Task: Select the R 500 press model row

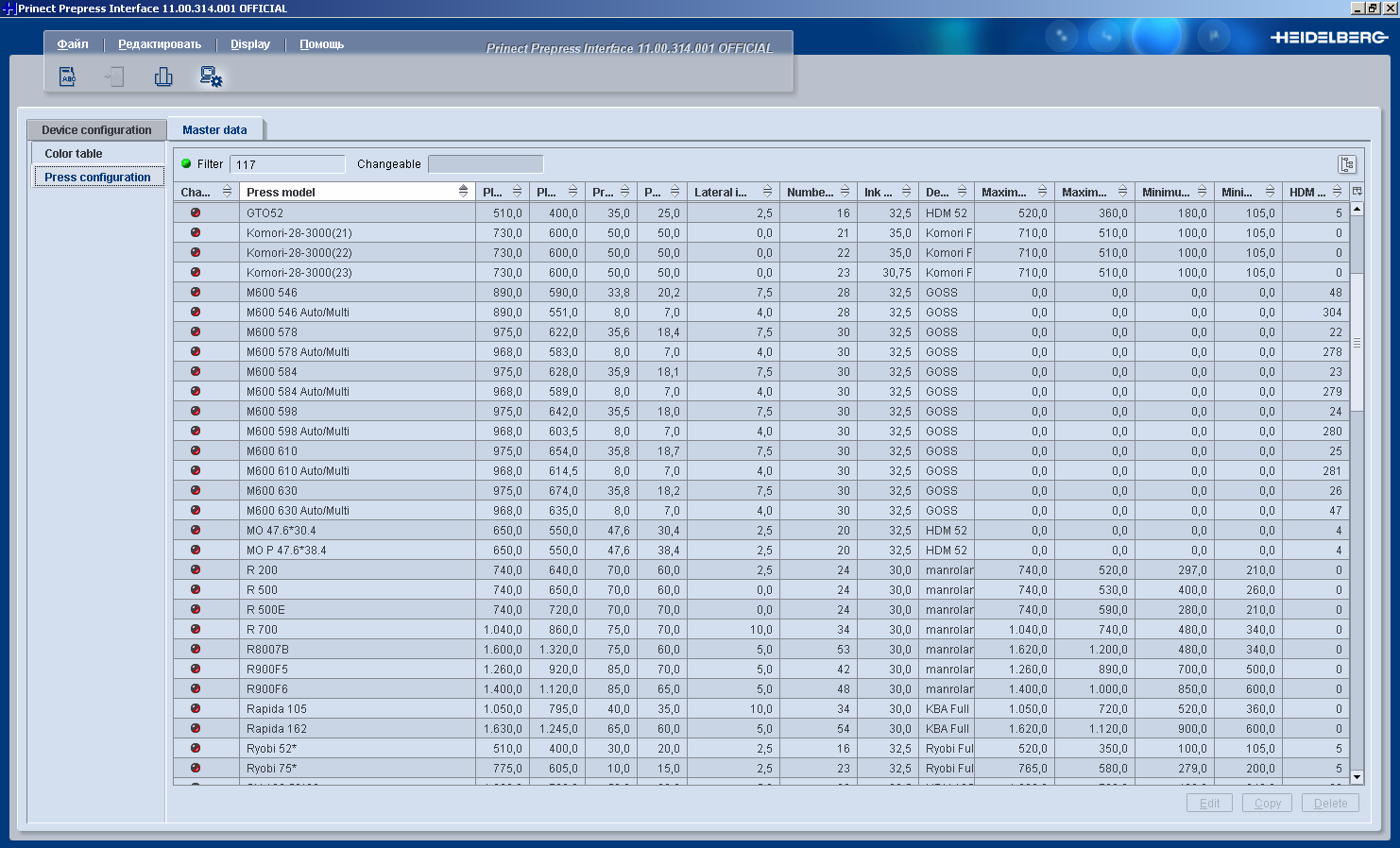Action: [x=761, y=590]
